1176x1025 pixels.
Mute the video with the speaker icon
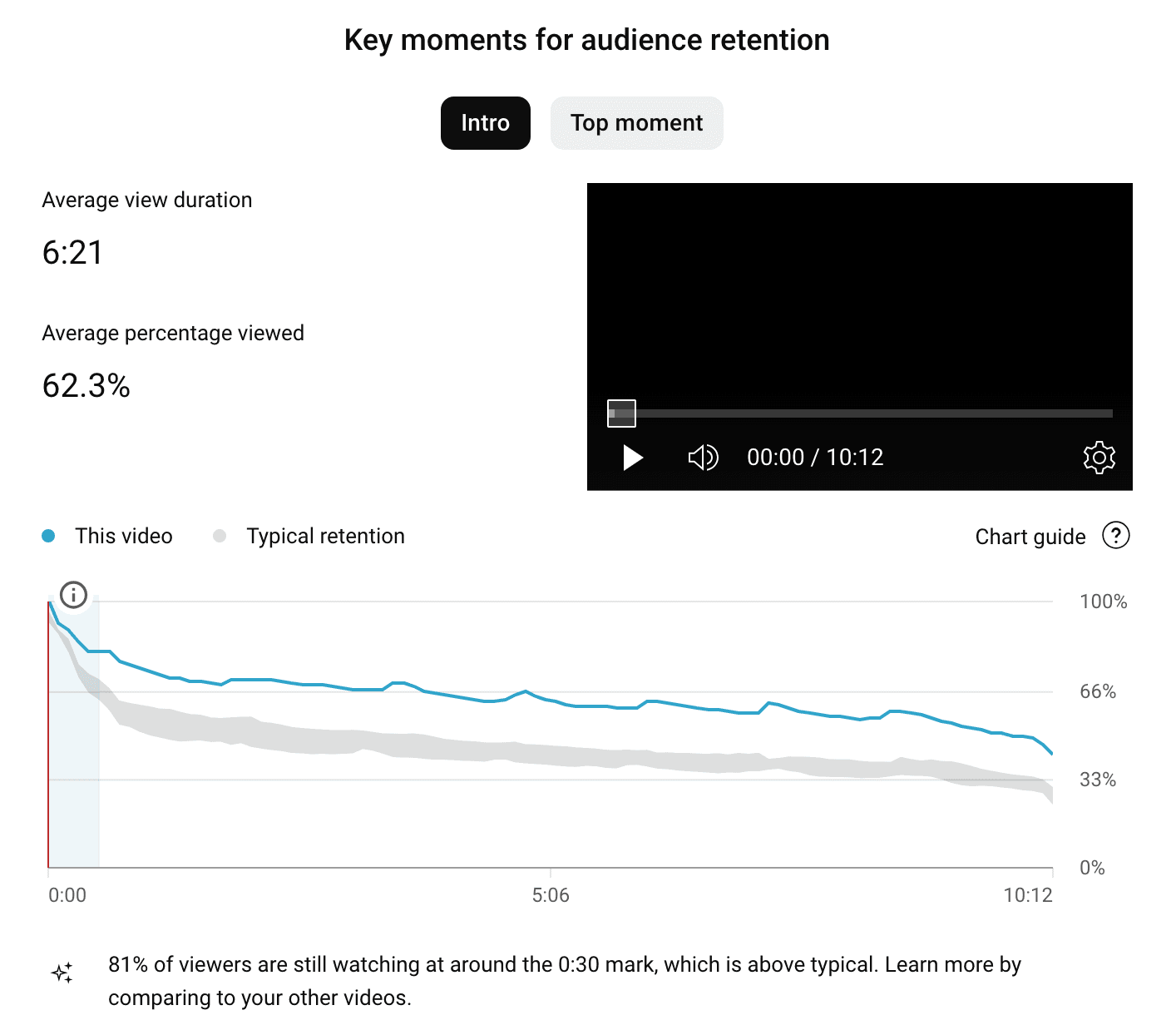pyautogui.click(x=703, y=457)
